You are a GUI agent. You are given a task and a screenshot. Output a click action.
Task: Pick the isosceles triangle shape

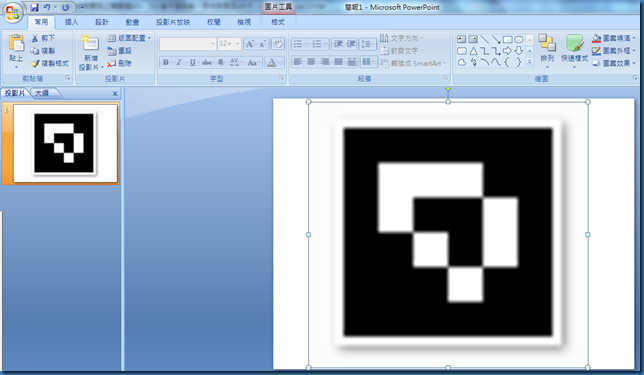(473, 51)
